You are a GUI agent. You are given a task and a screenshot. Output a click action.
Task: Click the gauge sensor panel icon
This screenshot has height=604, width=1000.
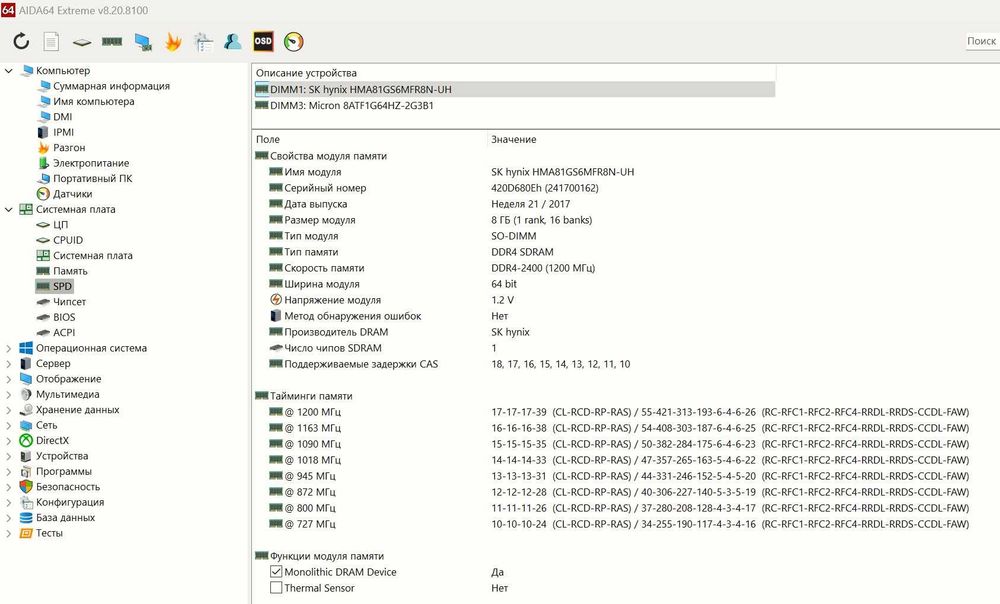coord(293,41)
